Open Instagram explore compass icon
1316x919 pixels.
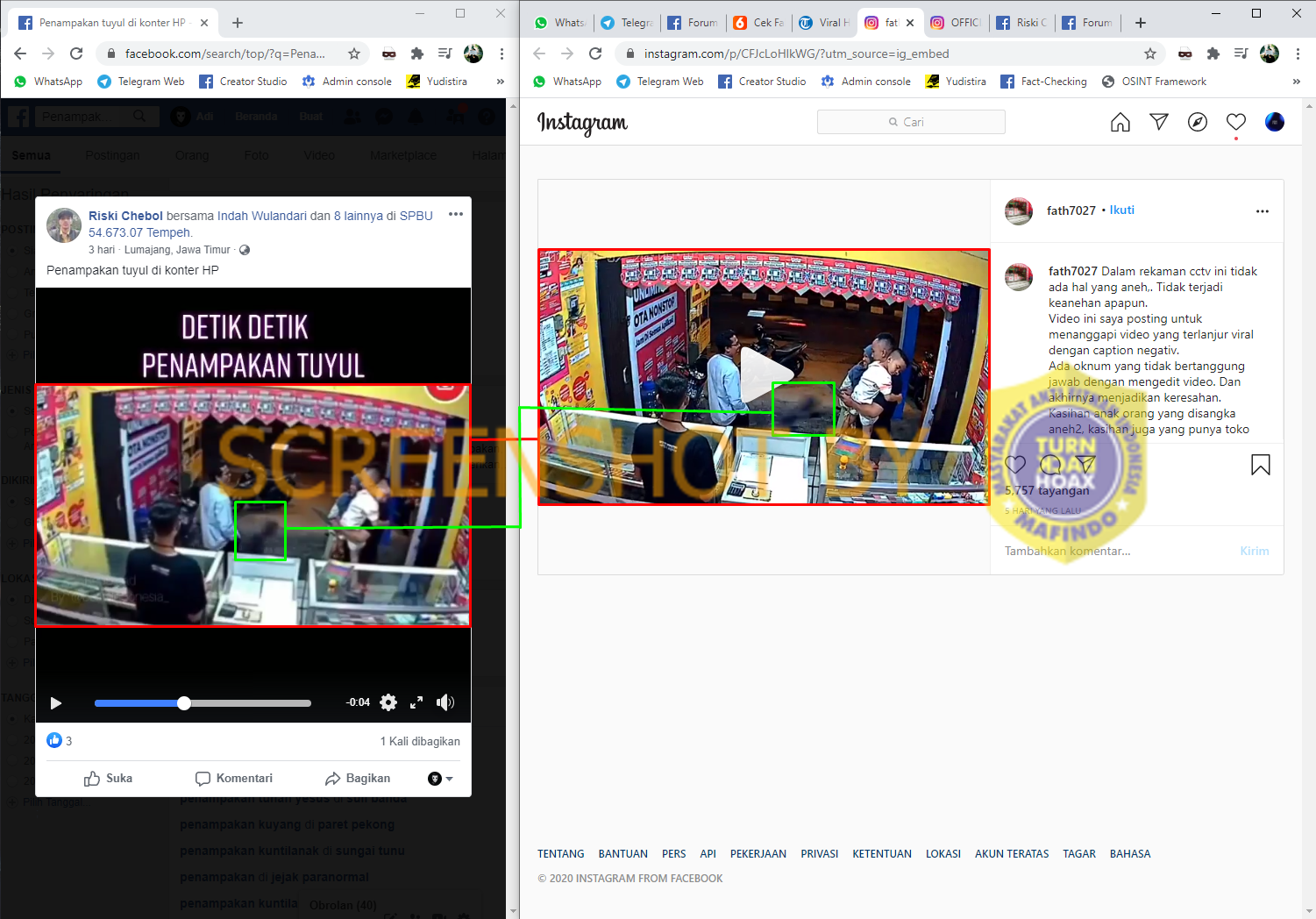(1198, 122)
